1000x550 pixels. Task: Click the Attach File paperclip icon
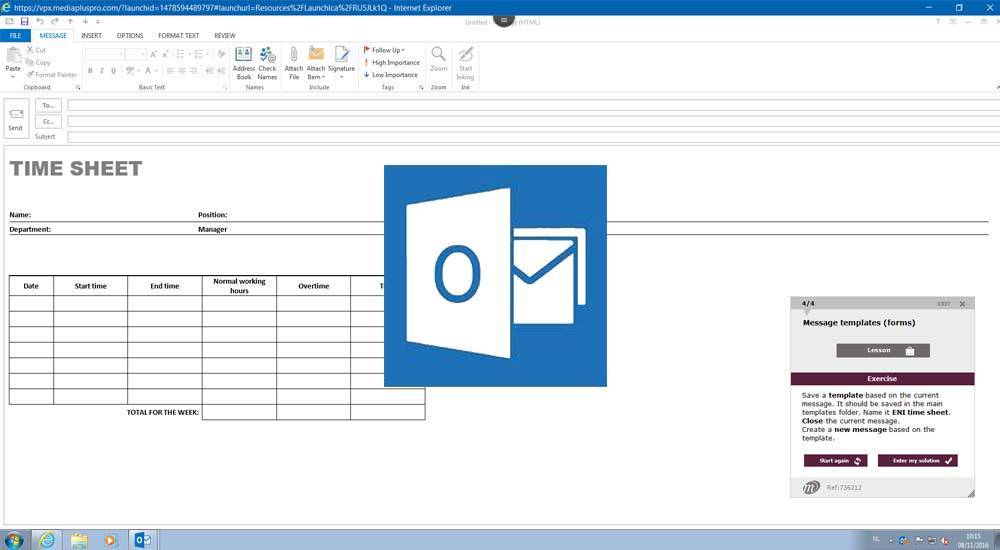(294, 61)
